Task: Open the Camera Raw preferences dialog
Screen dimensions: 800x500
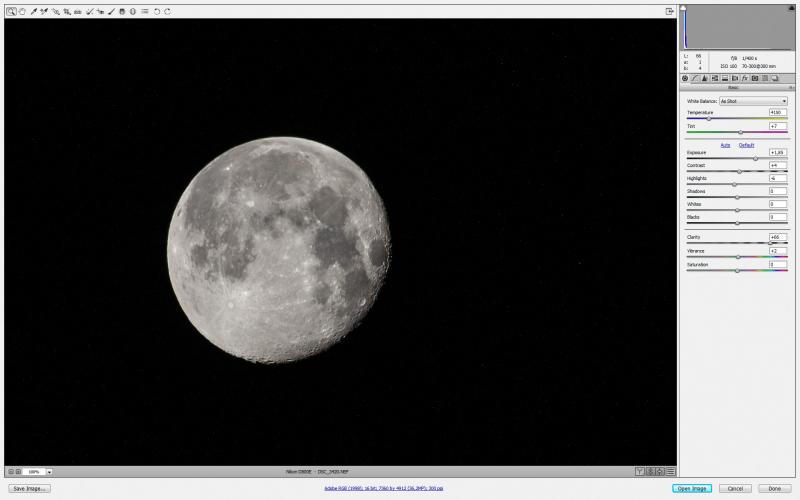Action: pyautogui.click(x=144, y=11)
